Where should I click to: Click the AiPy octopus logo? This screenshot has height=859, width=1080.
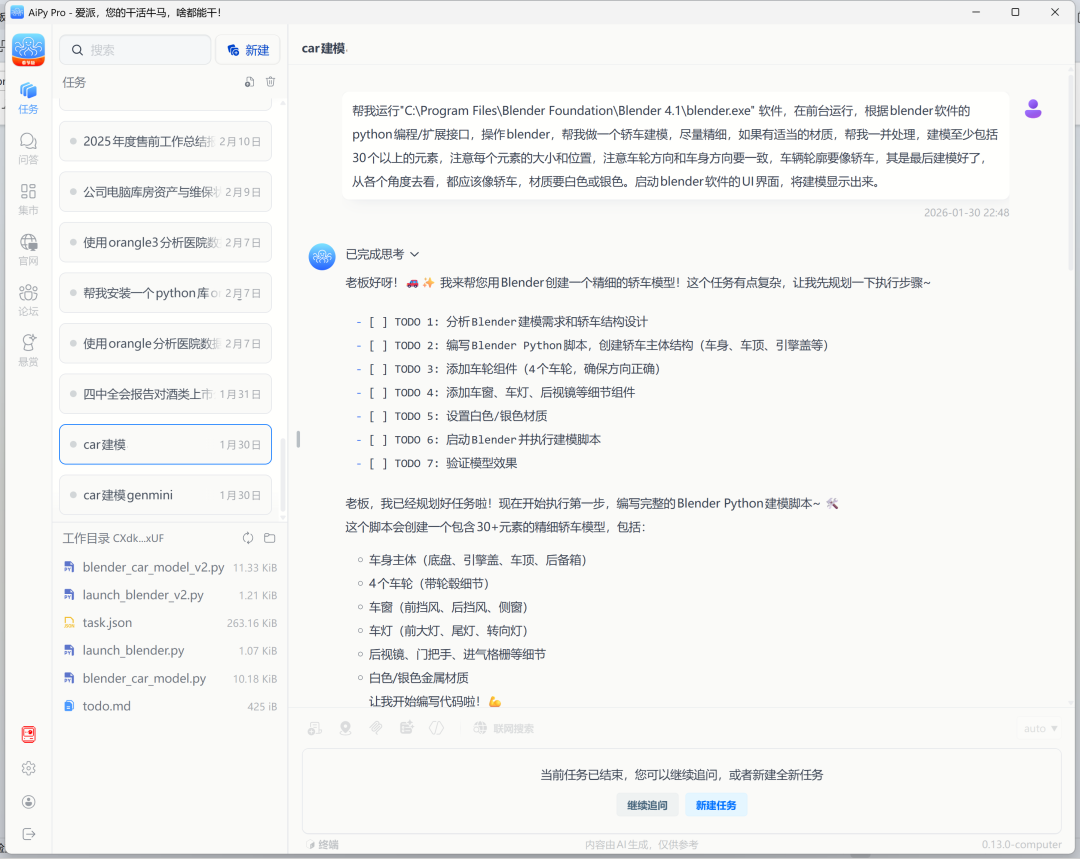(28, 50)
